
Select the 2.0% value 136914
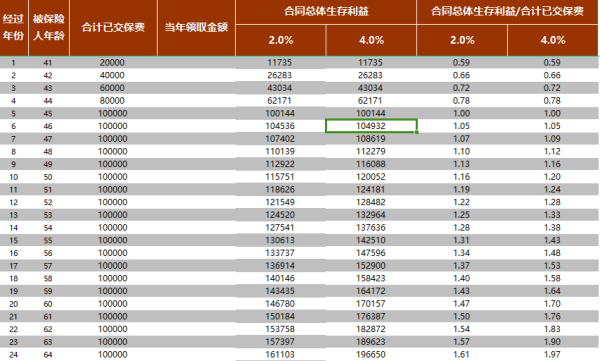(x=280, y=265)
